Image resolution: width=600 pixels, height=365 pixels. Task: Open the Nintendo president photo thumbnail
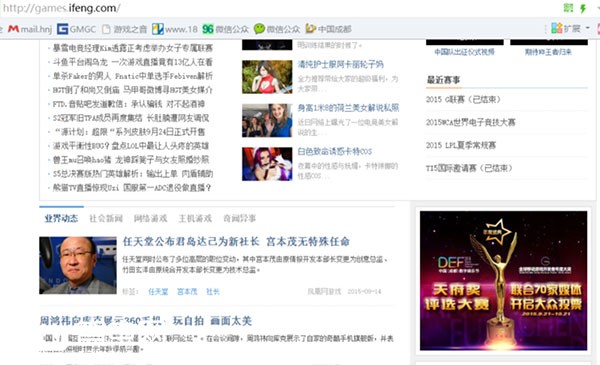click(x=78, y=265)
